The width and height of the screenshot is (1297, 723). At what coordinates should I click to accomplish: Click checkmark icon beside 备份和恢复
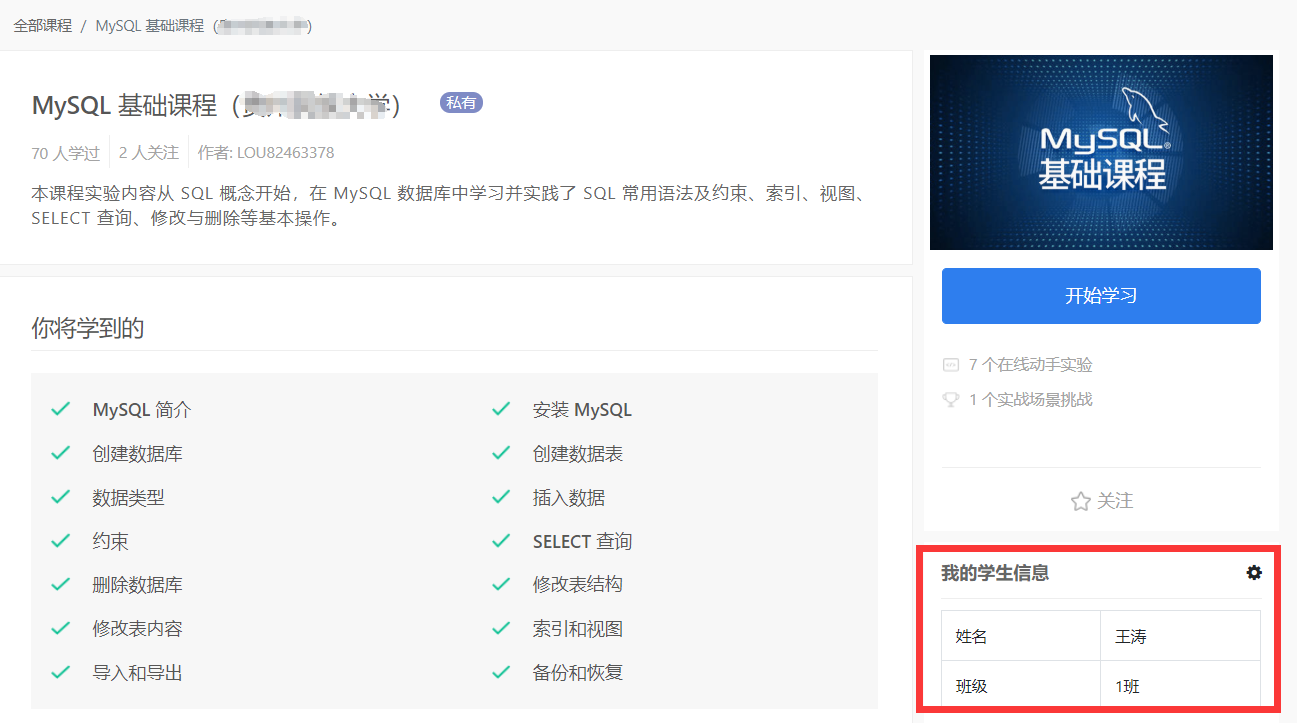coord(501,672)
